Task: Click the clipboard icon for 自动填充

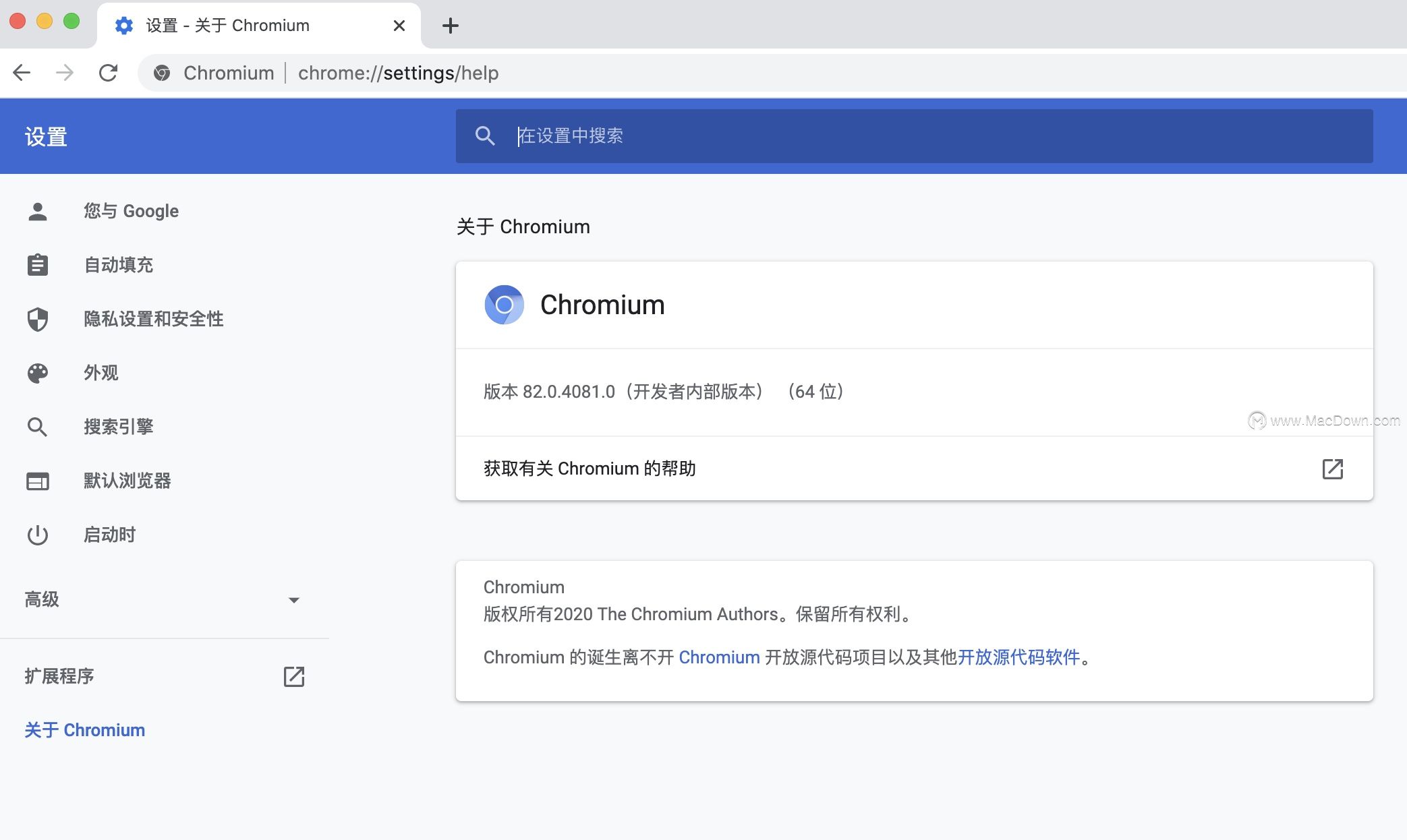Action: tap(38, 265)
